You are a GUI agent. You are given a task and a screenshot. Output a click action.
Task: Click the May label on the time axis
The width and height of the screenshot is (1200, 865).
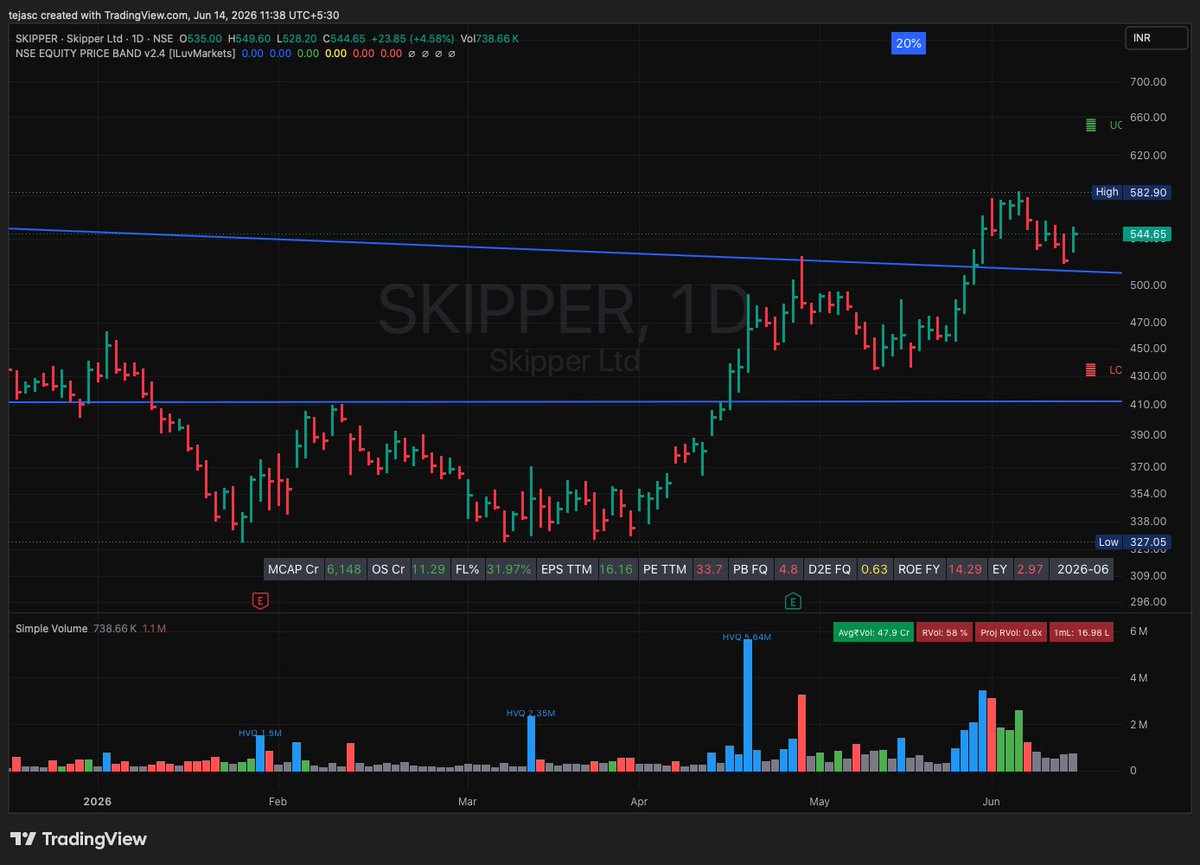[x=819, y=802]
